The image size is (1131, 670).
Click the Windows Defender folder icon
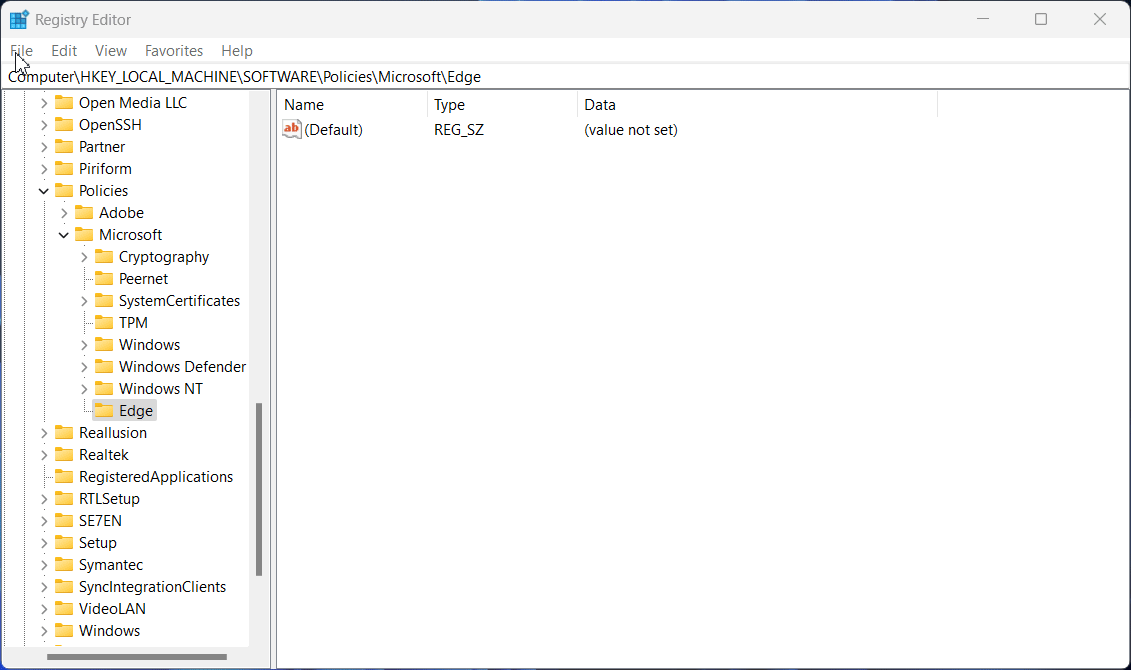[105, 366]
